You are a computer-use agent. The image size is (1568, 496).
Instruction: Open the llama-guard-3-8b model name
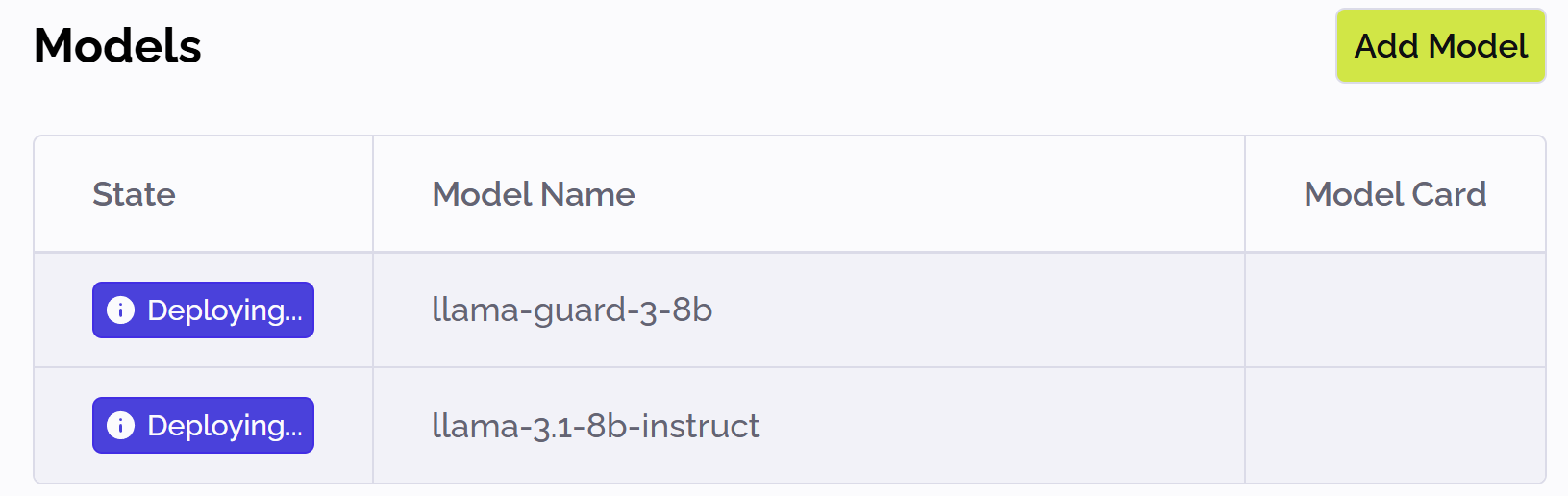click(x=572, y=310)
